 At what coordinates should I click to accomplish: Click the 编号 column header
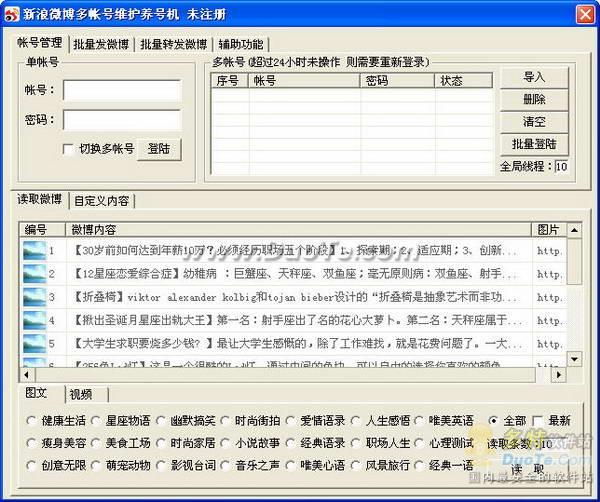(x=42, y=230)
